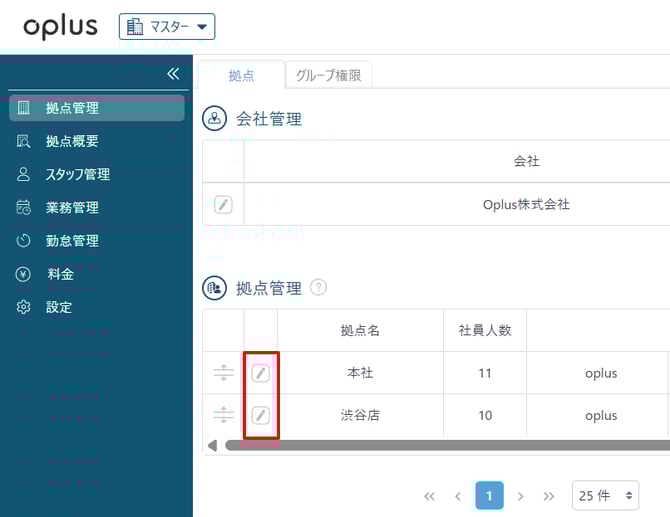Click page 1 pagination button
This screenshot has width=670, height=517.
pos(489,495)
